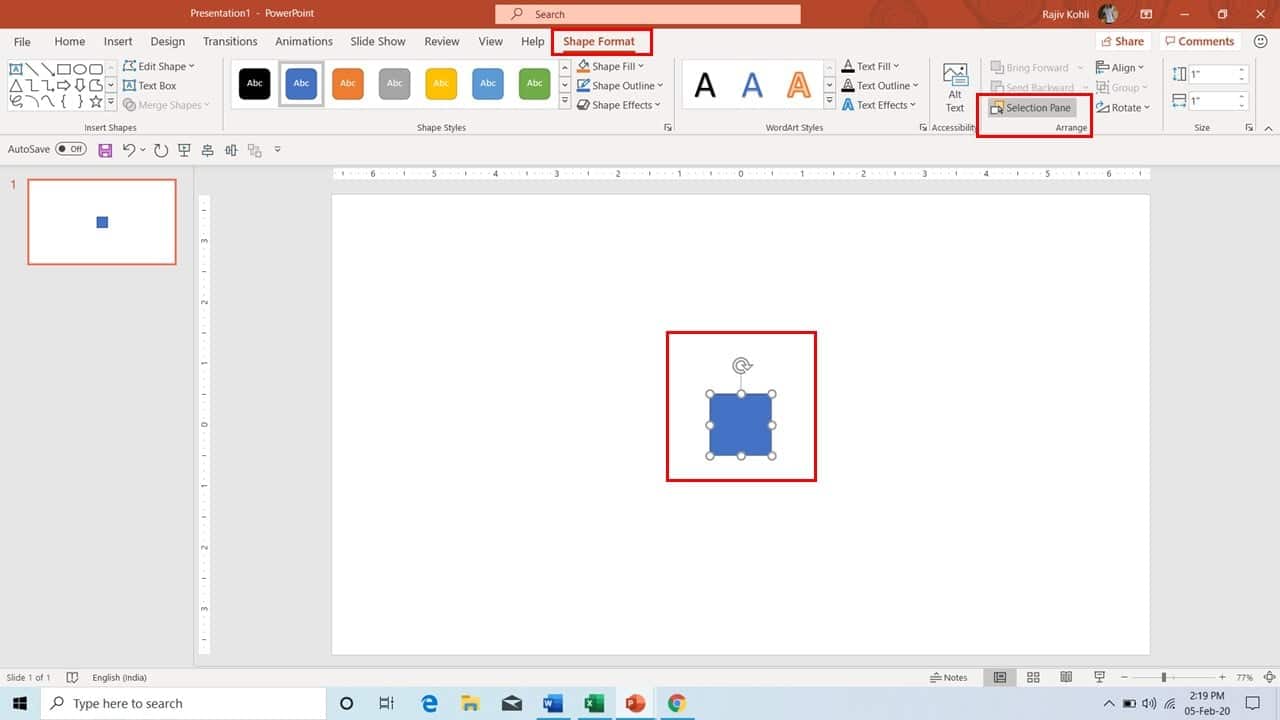1280x720 pixels.
Task: Apply the green Abc shape style
Action: pyautogui.click(x=535, y=84)
